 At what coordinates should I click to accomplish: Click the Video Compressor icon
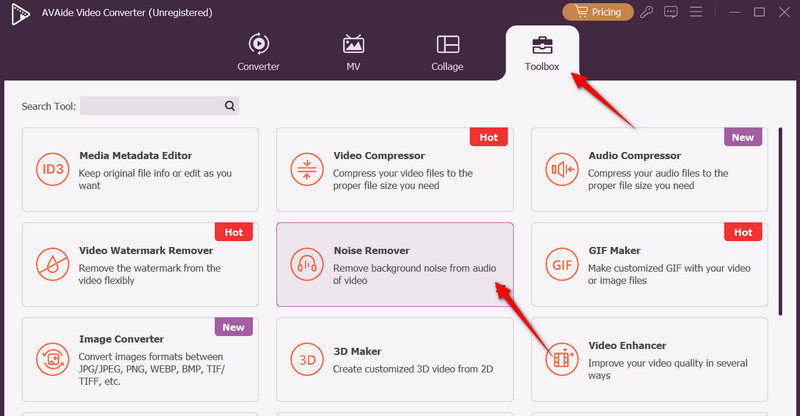point(305,169)
